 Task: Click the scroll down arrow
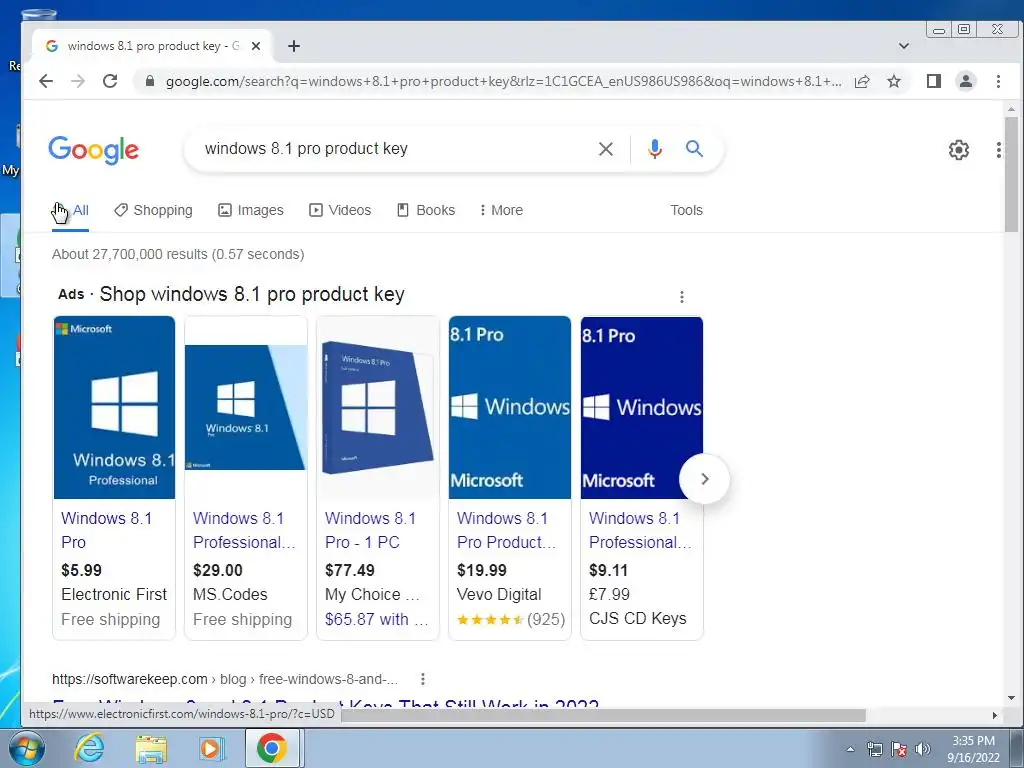(1011, 698)
